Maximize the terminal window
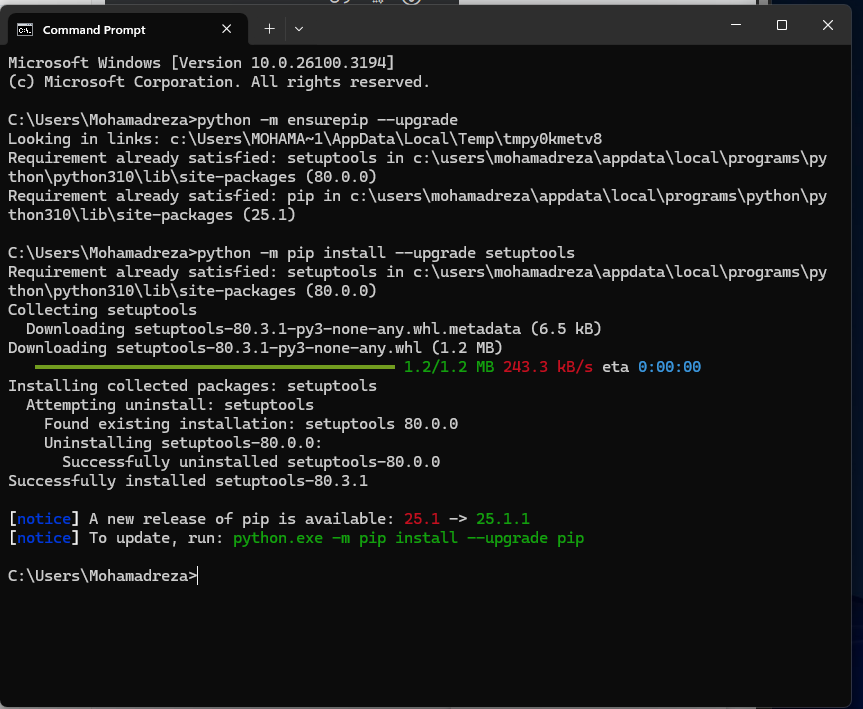The height and width of the screenshot is (709, 863). [782, 25]
